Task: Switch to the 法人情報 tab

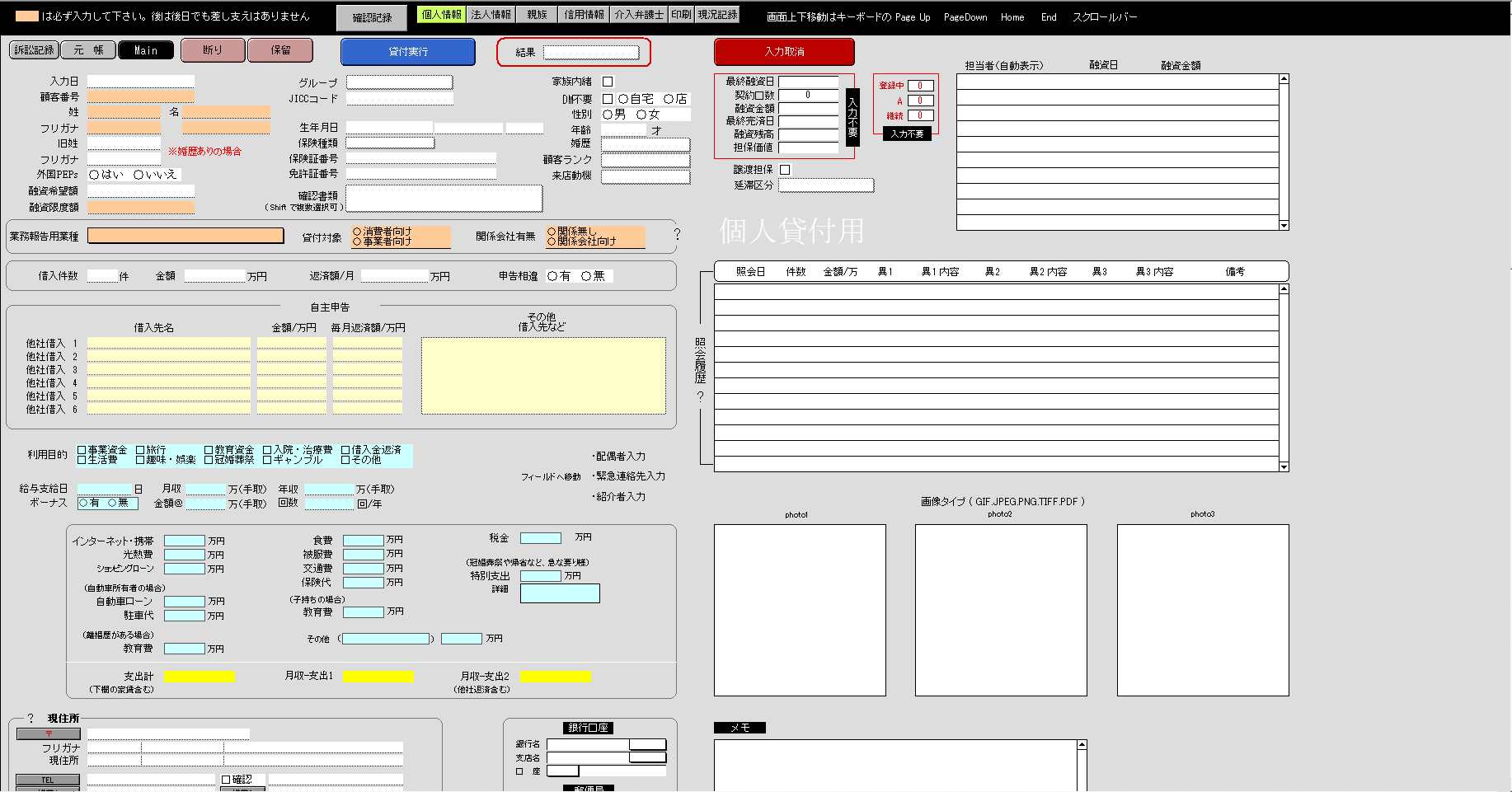Action: 491,15
